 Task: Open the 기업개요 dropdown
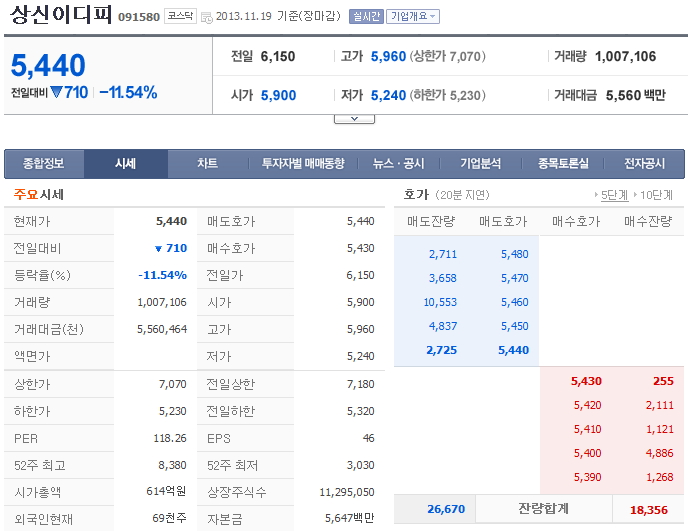[412, 17]
